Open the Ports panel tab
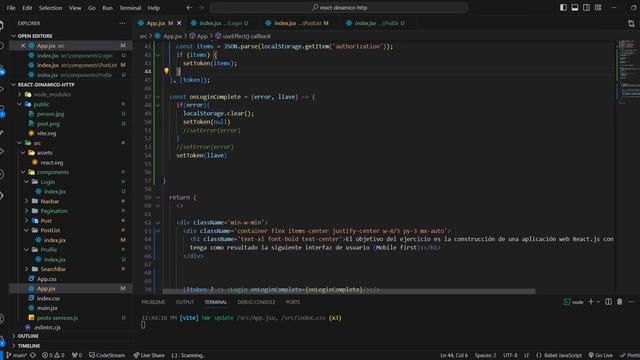The height and width of the screenshot is (360, 640). (293, 302)
